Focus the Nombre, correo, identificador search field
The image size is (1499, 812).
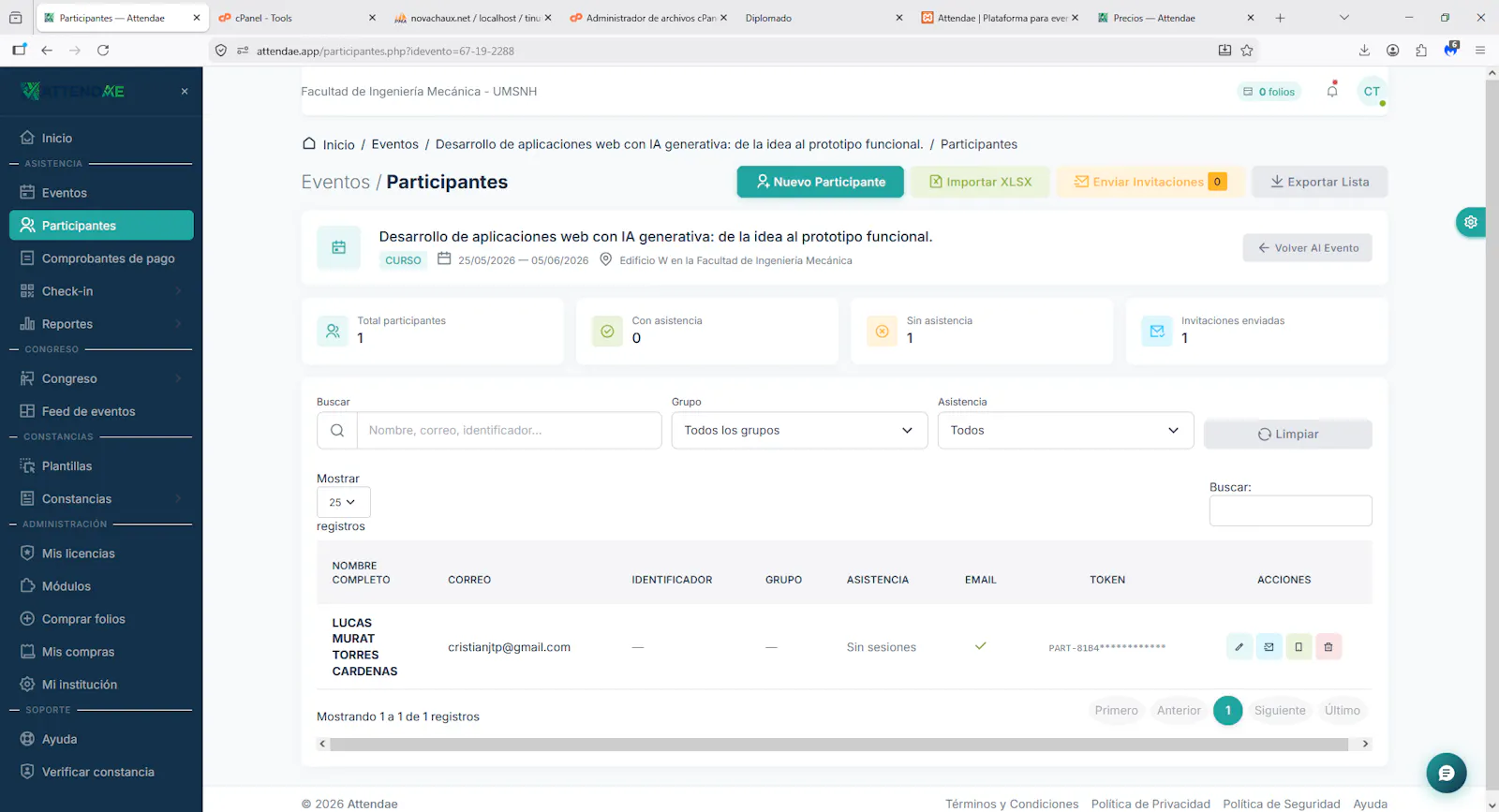(x=509, y=431)
